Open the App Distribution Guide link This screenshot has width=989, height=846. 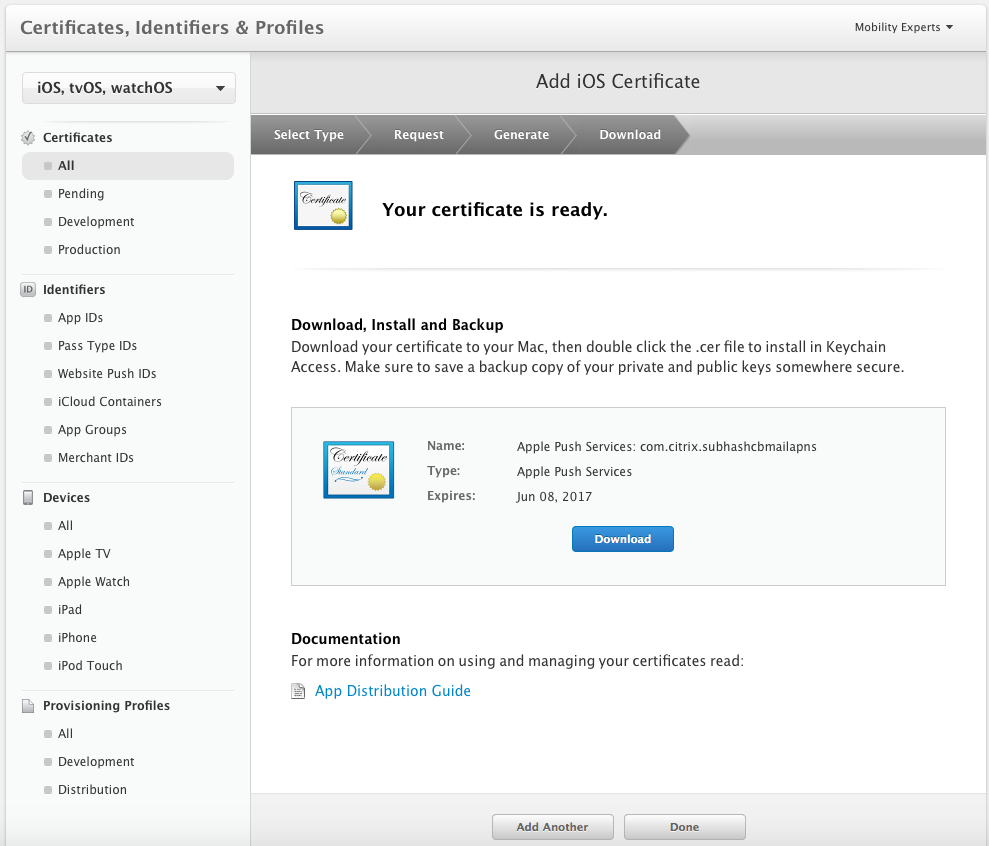392,691
